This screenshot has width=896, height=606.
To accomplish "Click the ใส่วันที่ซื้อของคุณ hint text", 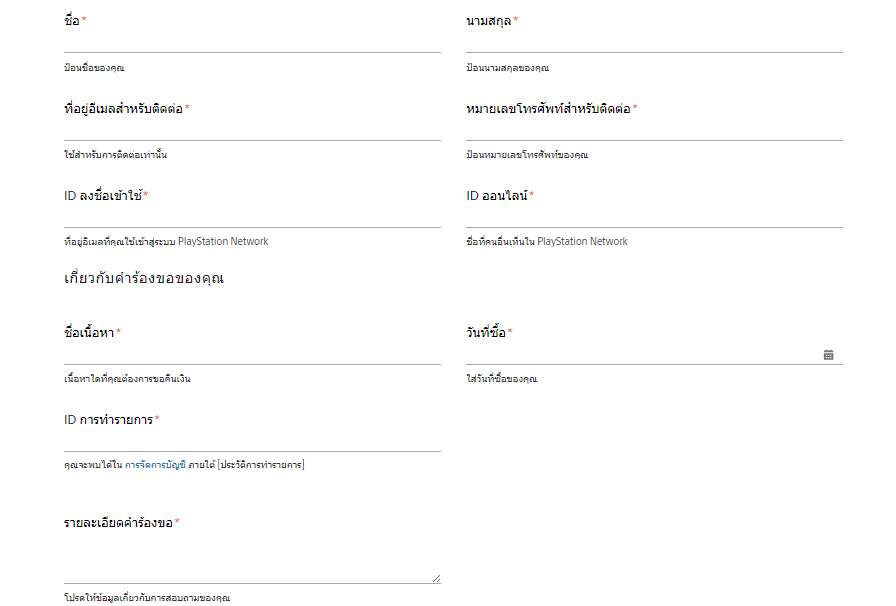I will pyautogui.click(x=502, y=379).
